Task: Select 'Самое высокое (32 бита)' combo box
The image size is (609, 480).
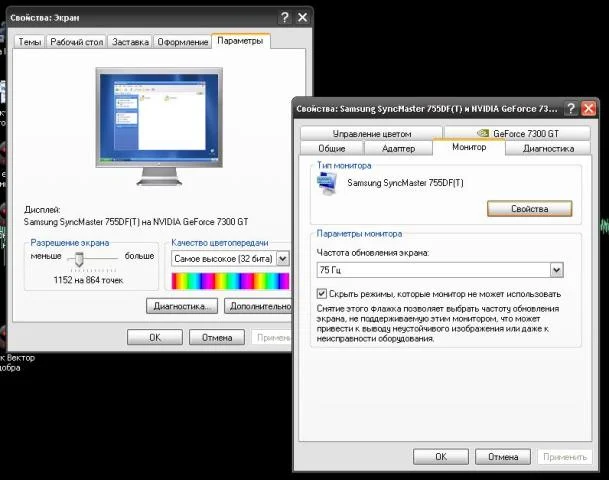Action: coord(230,259)
